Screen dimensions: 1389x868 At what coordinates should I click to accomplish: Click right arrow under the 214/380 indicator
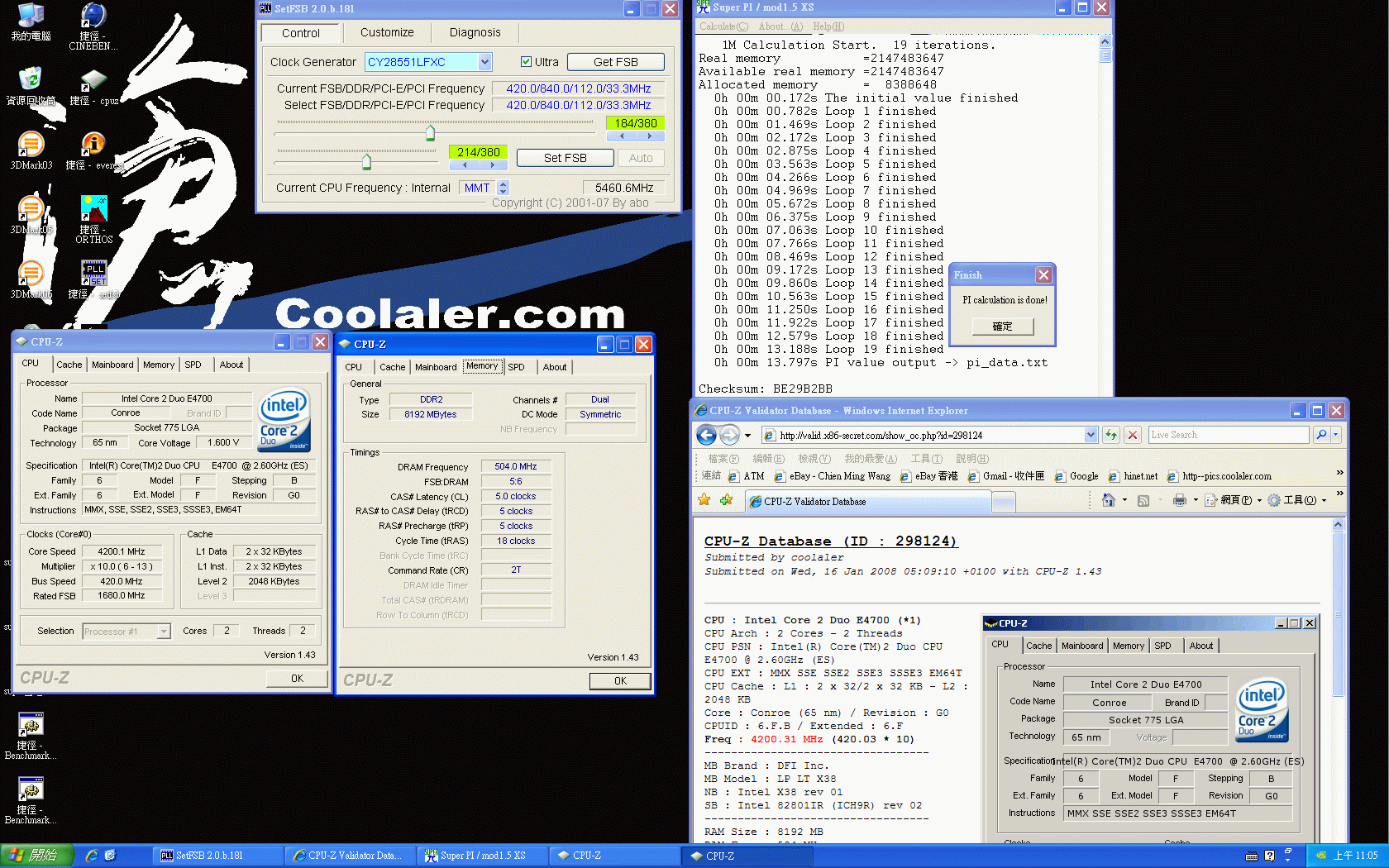coord(492,165)
